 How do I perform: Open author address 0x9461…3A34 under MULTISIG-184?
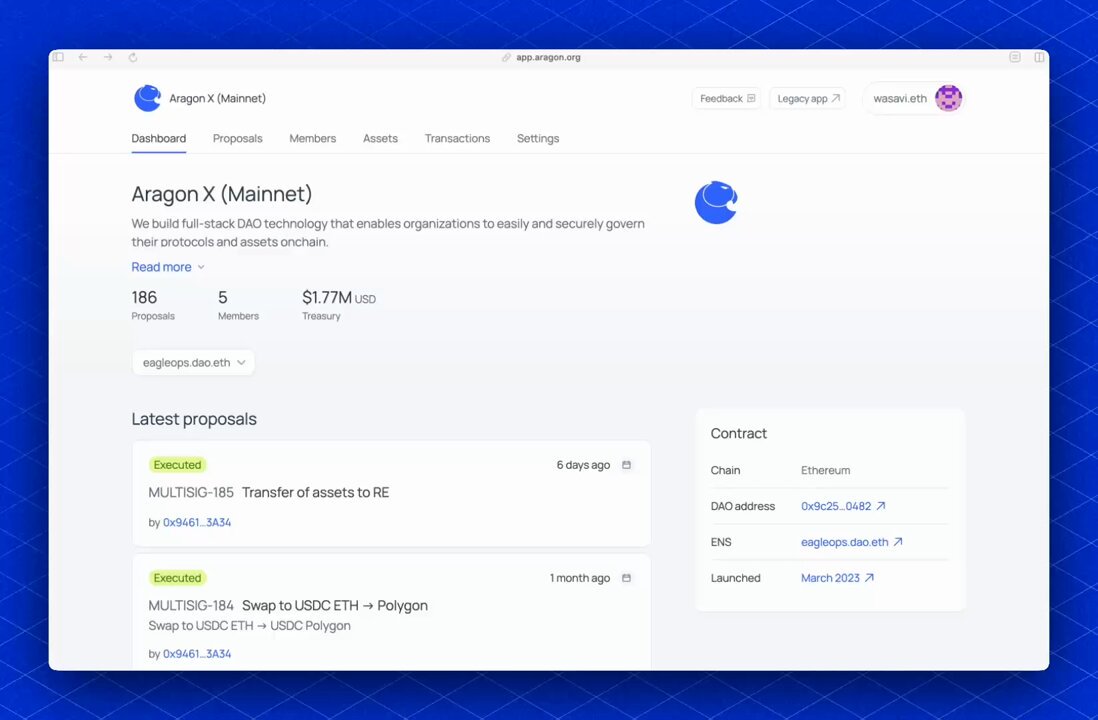click(x=197, y=653)
